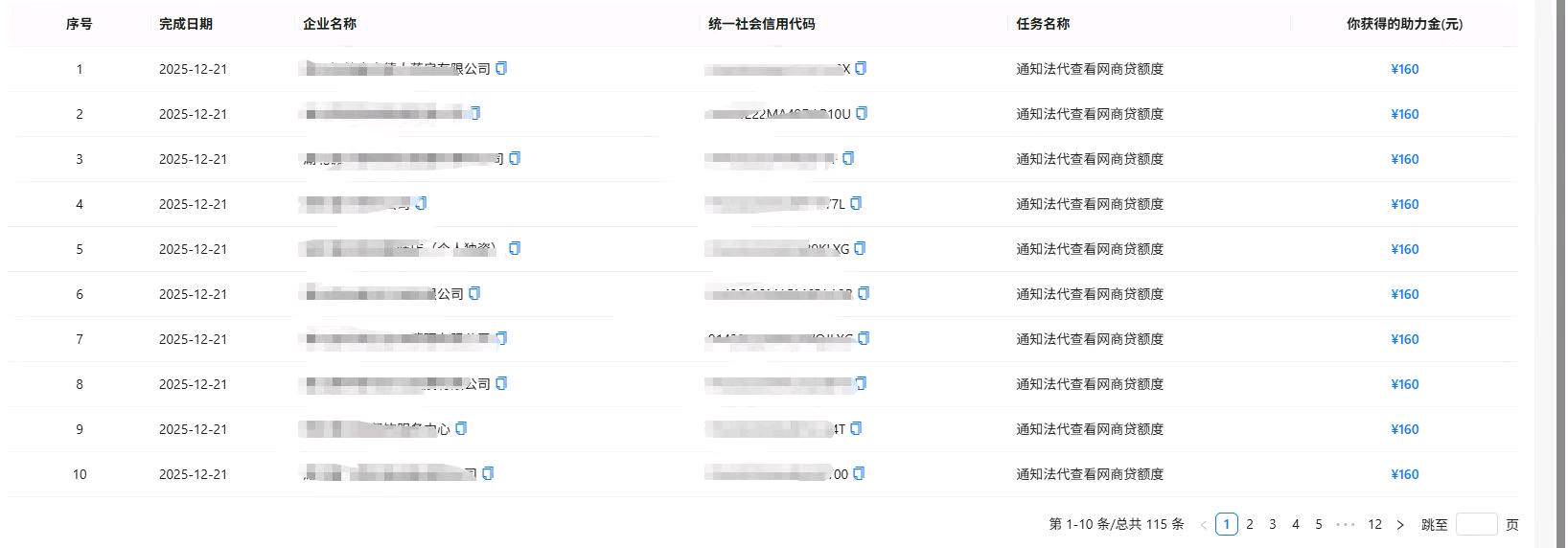Copy the company name in row 10
This screenshot has height=548, width=1568.
[488, 474]
